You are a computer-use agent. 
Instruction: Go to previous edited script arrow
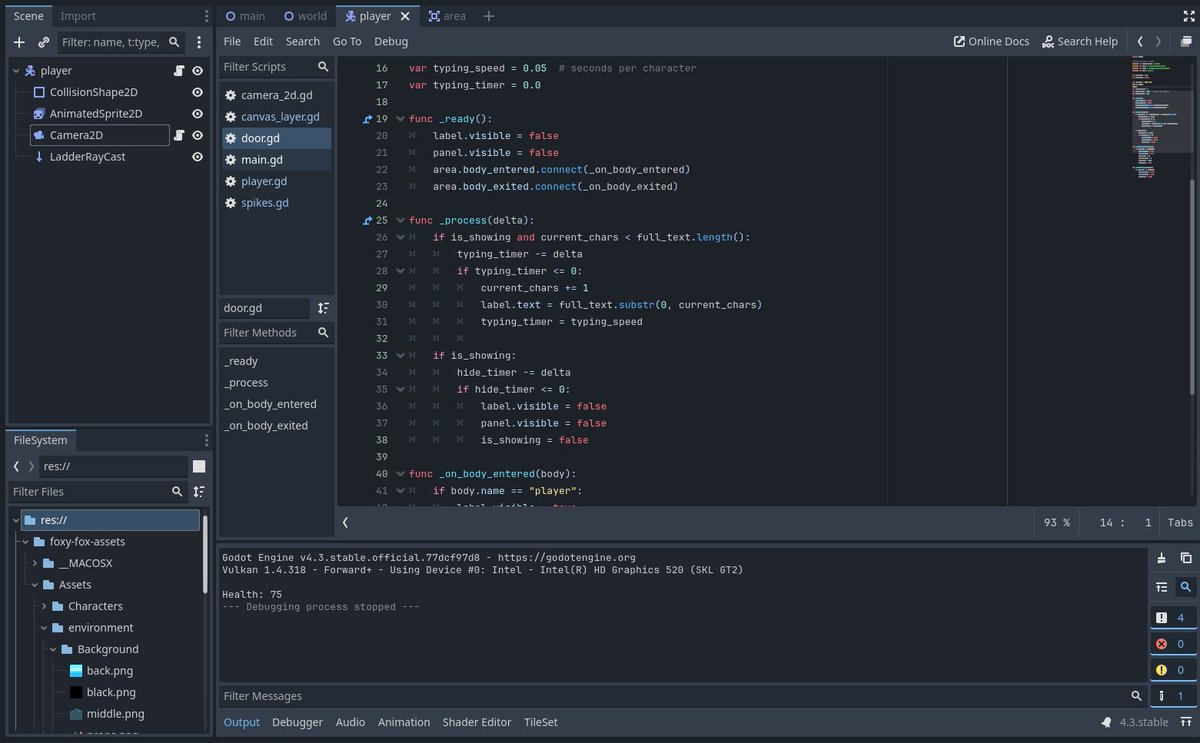tap(1140, 42)
